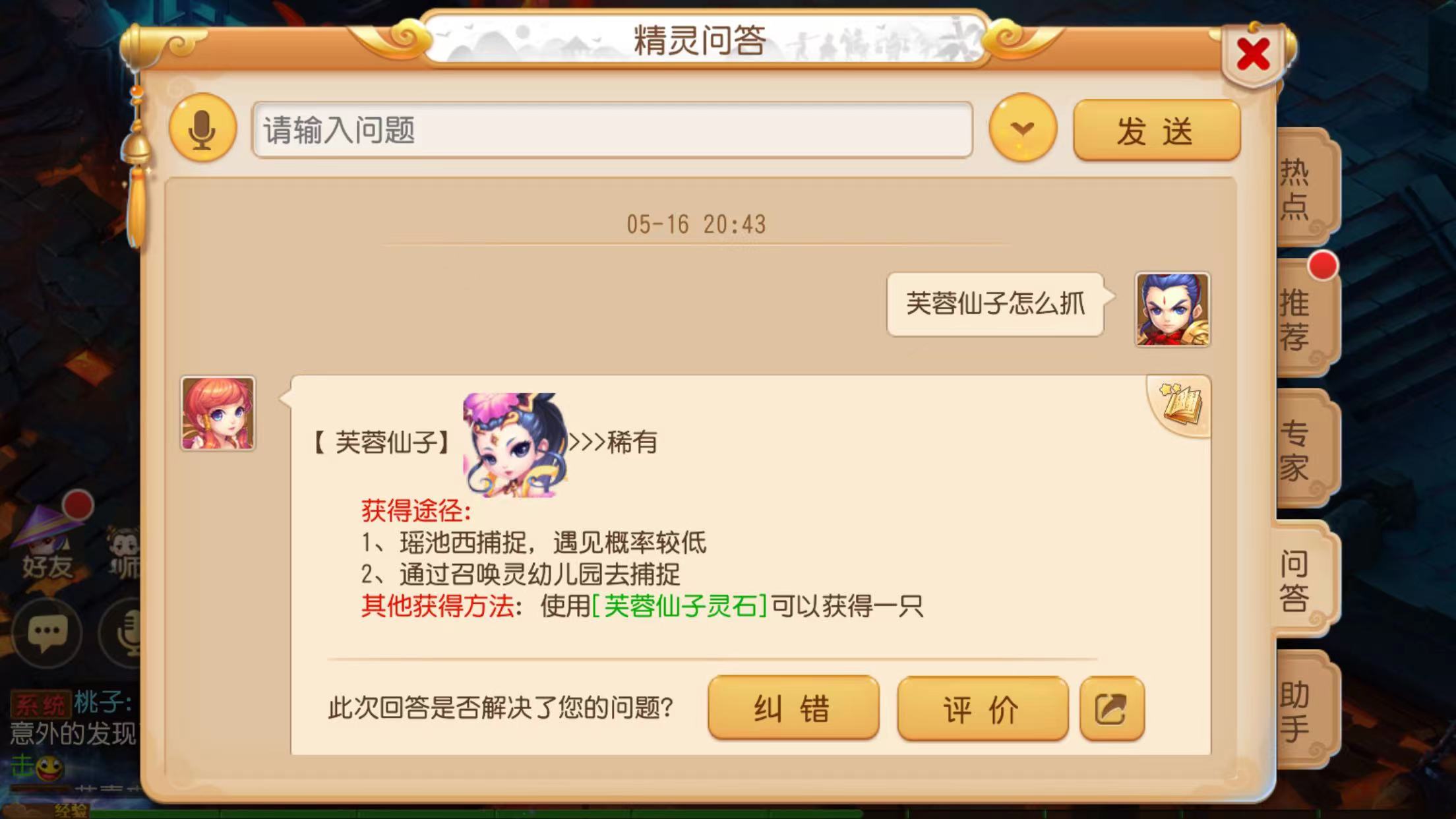This screenshot has height=819, width=1456.
Task: Tap the microphone voice input icon
Action: [202, 130]
